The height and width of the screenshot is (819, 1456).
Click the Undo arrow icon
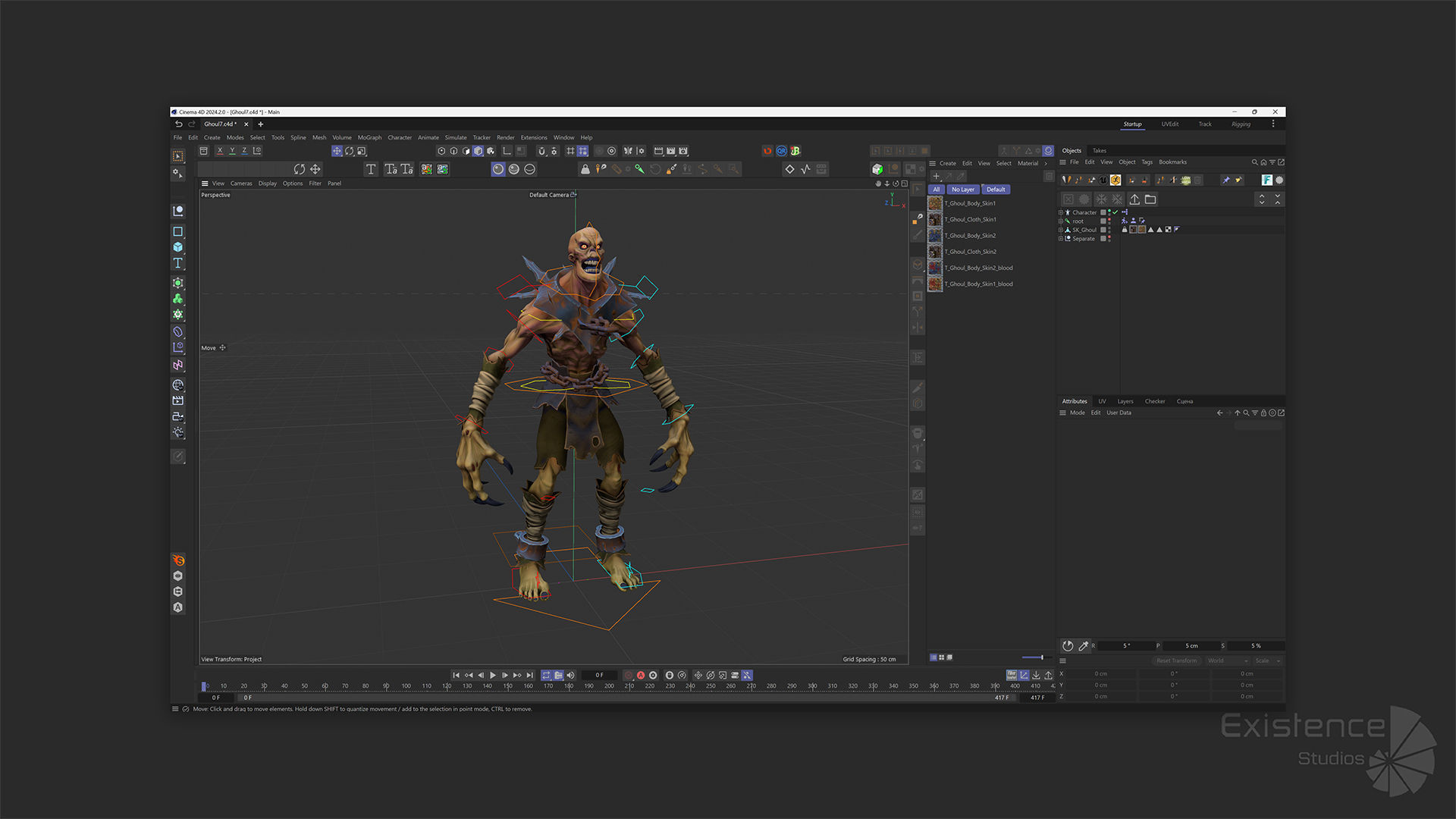point(179,124)
